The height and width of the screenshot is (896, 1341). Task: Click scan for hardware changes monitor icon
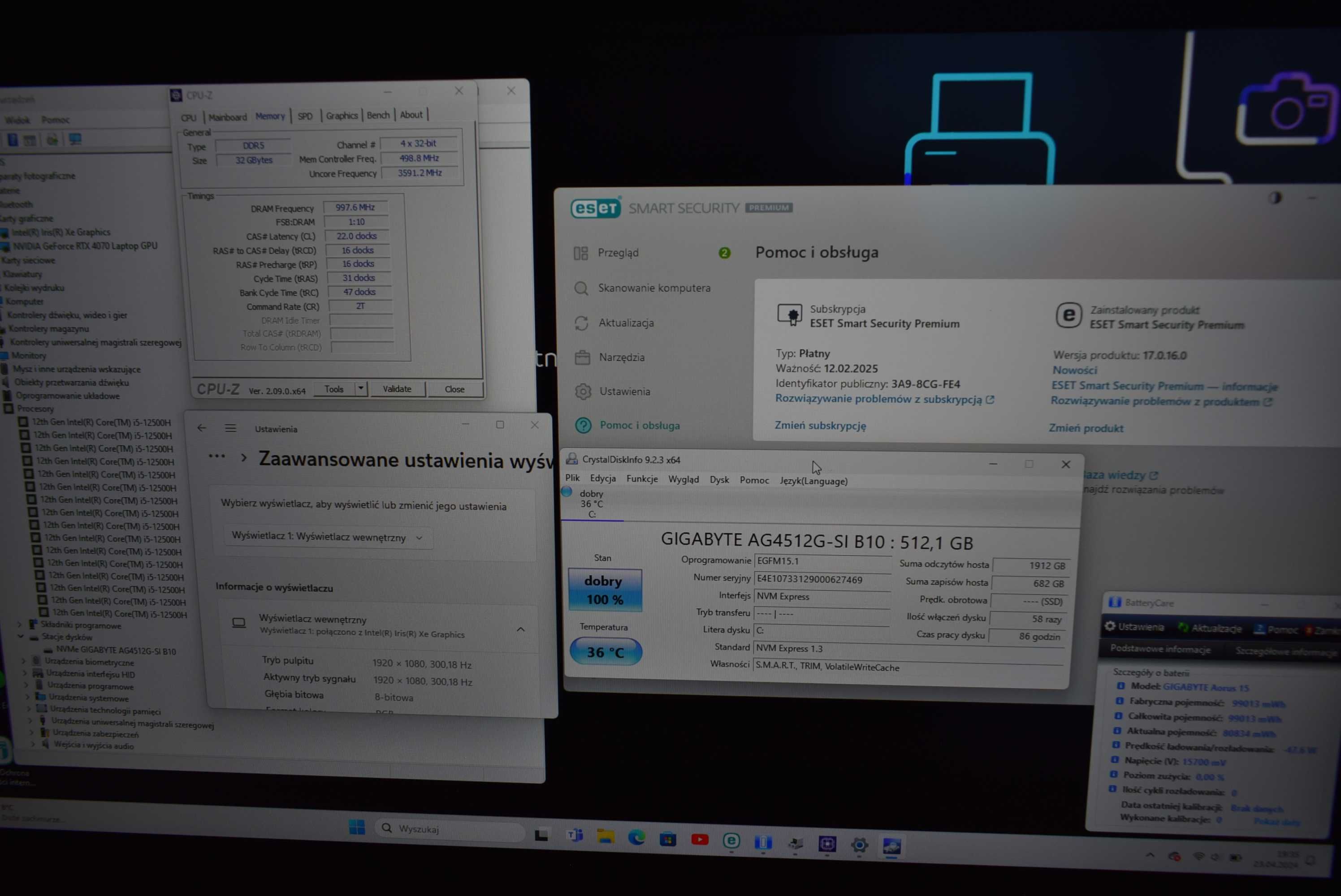pyautogui.click(x=75, y=139)
